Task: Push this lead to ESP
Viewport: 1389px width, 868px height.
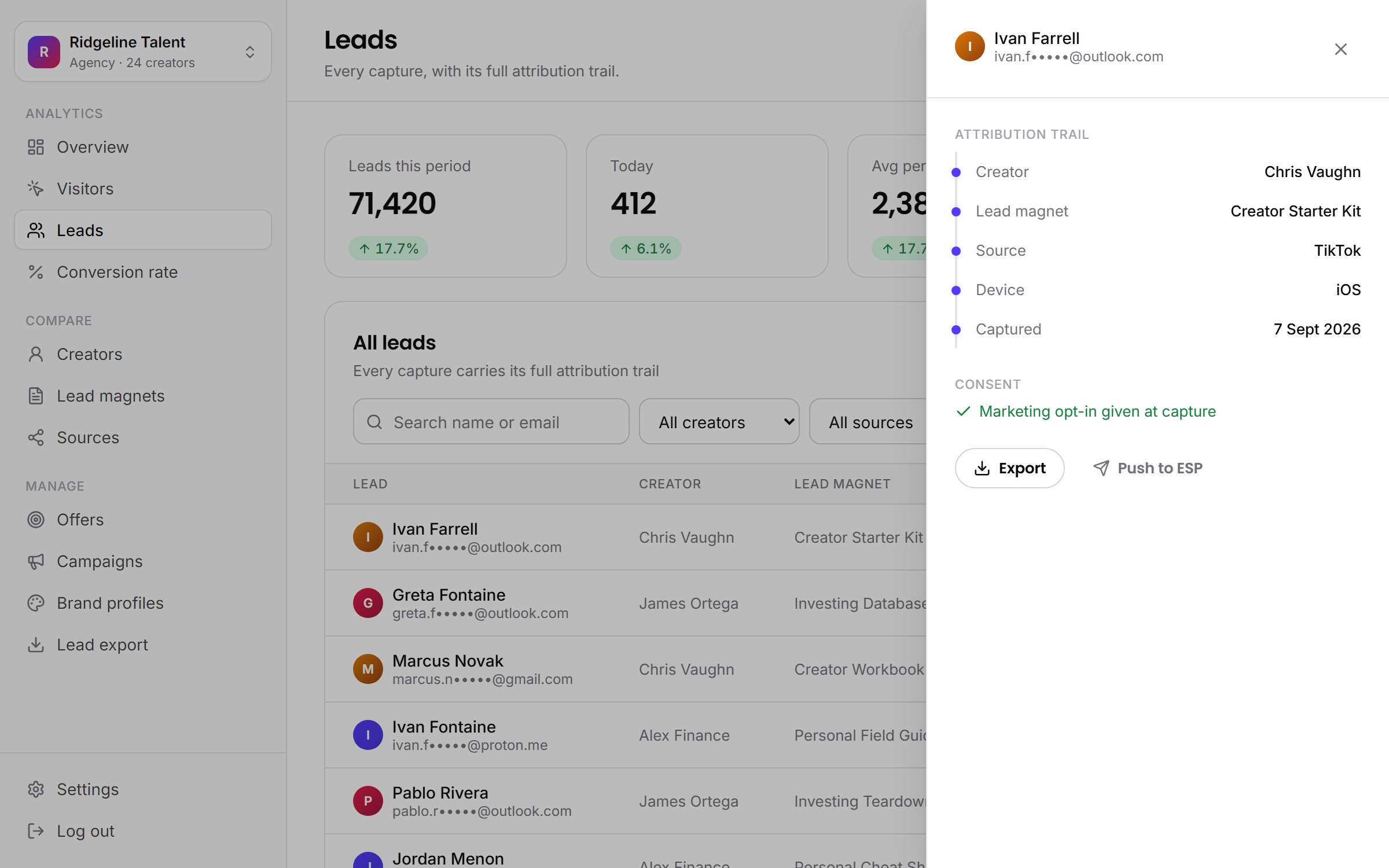Action: click(x=1148, y=468)
